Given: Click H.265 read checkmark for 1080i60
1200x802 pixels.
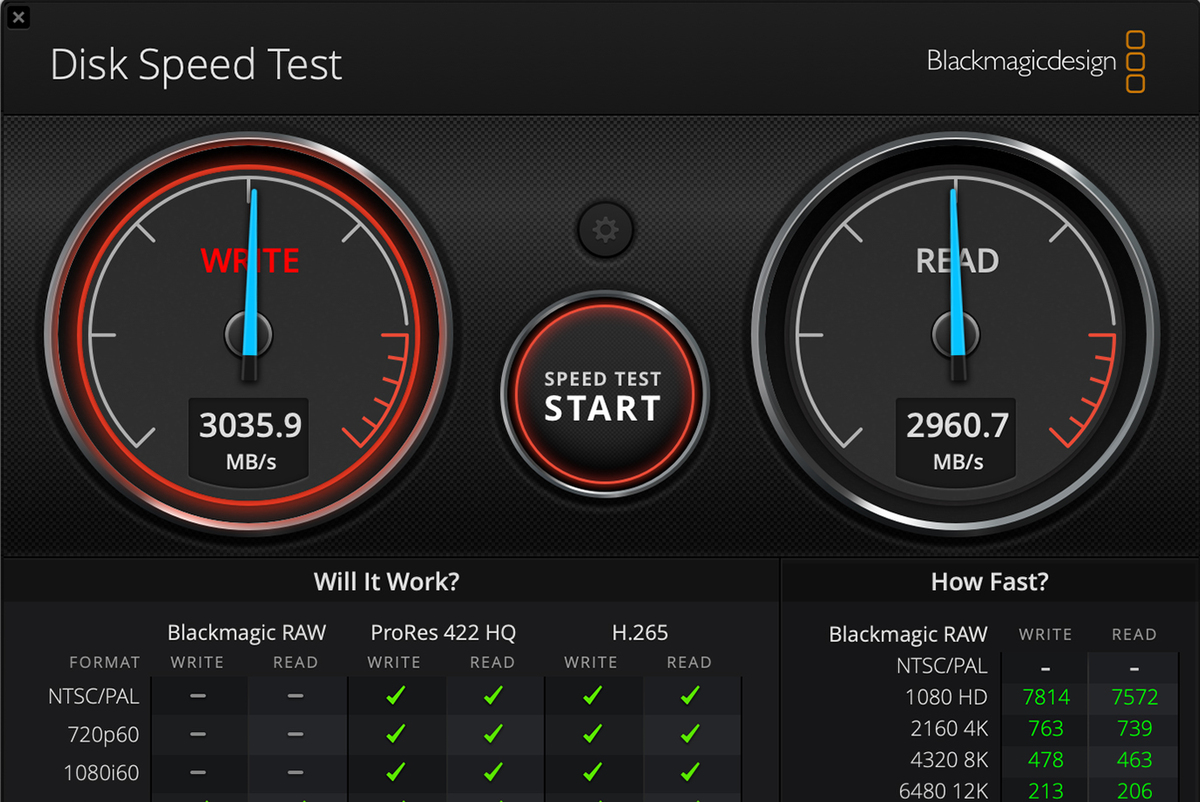Looking at the screenshot, I should 689,772.
